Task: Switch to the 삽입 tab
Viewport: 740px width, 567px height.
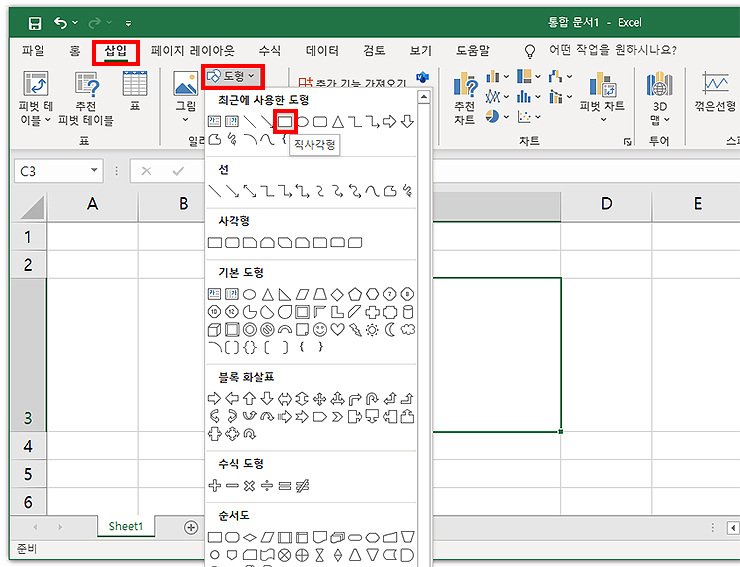Action: (x=116, y=51)
